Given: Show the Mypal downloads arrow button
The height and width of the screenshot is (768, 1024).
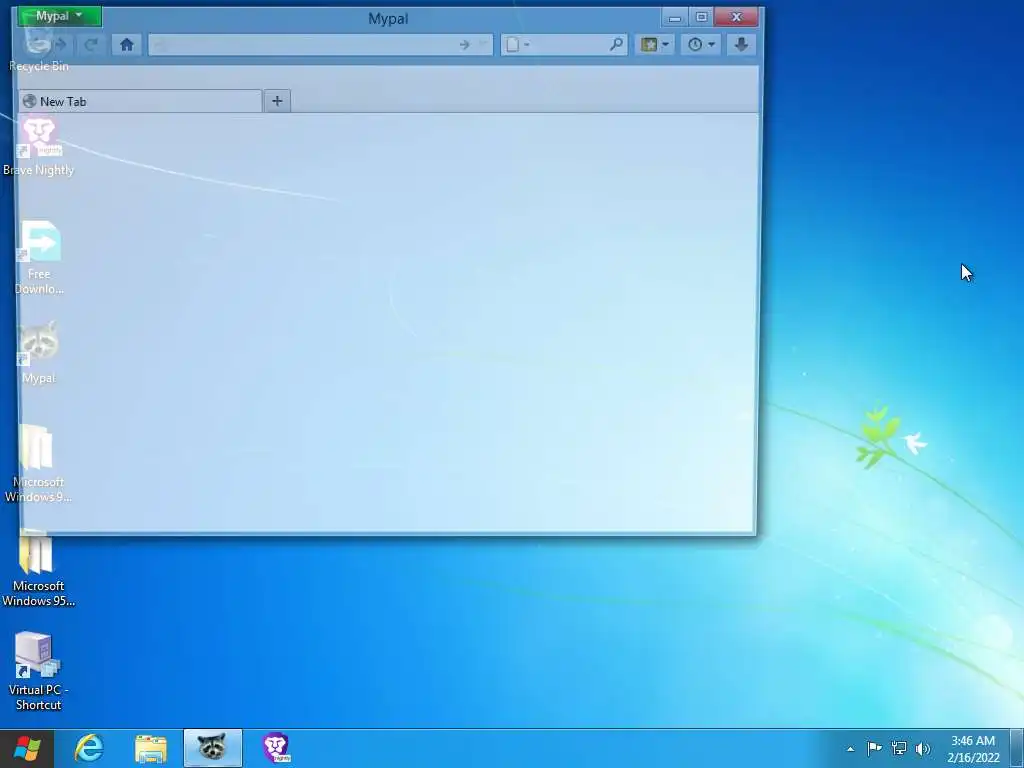Looking at the screenshot, I should click(741, 44).
